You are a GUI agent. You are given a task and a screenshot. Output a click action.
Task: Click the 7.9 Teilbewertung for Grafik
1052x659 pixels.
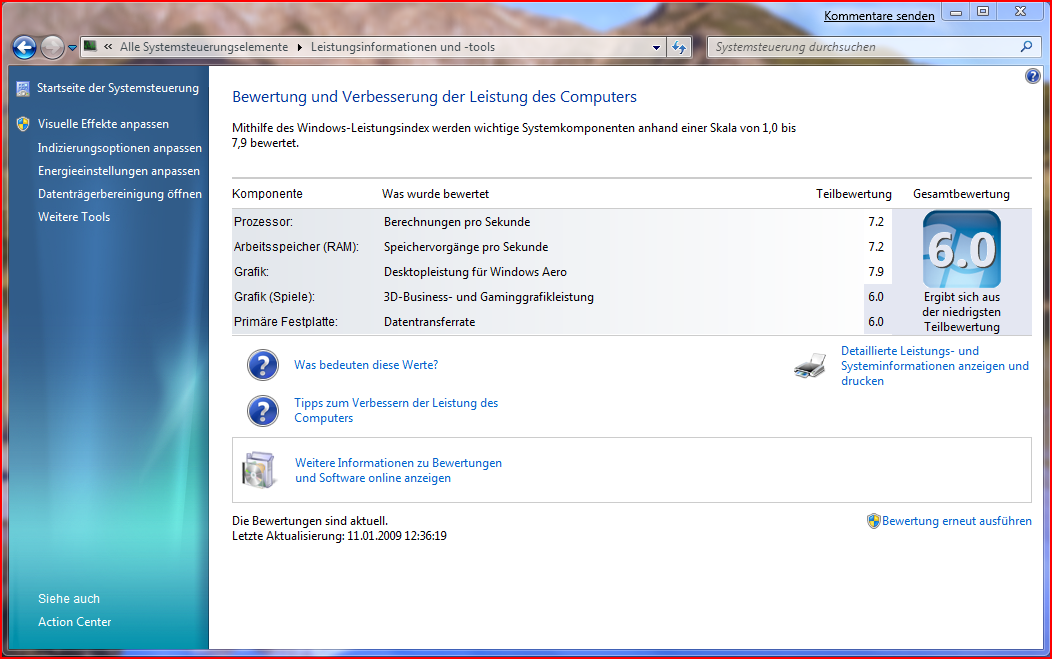[x=876, y=272]
